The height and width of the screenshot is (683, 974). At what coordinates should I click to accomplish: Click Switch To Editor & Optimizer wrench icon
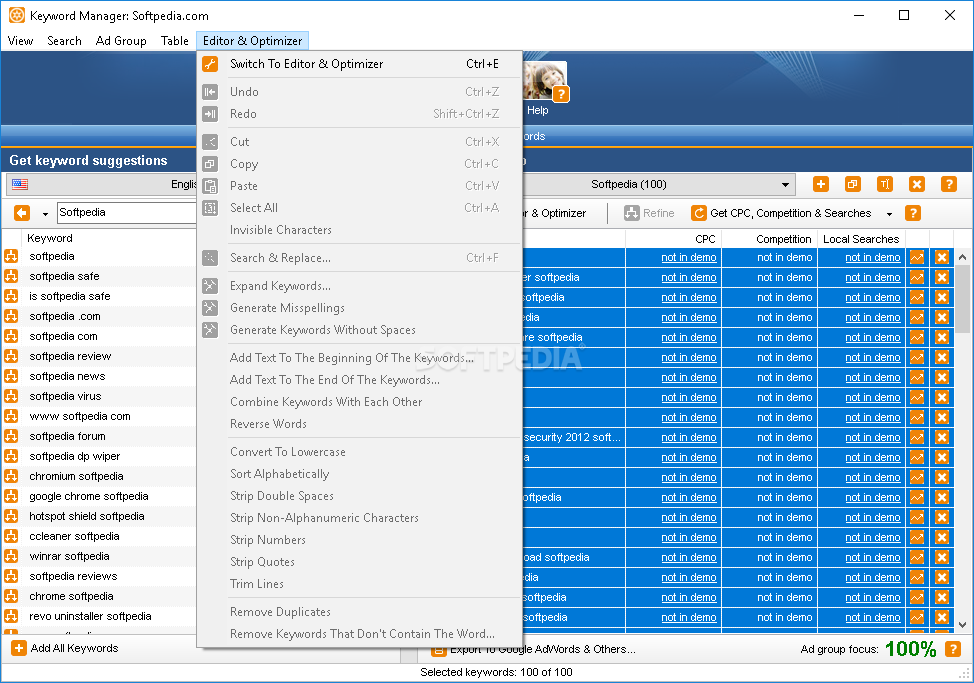pyautogui.click(x=210, y=64)
